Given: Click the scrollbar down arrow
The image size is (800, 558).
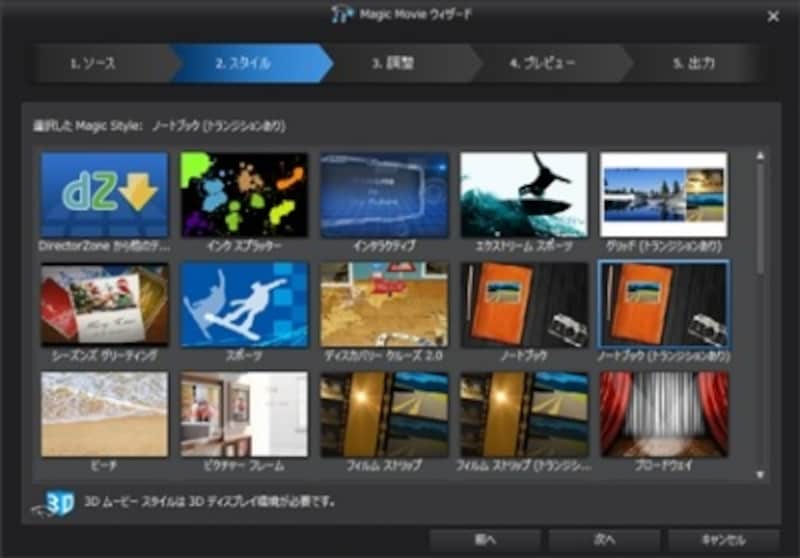Looking at the screenshot, I should coord(760,475).
